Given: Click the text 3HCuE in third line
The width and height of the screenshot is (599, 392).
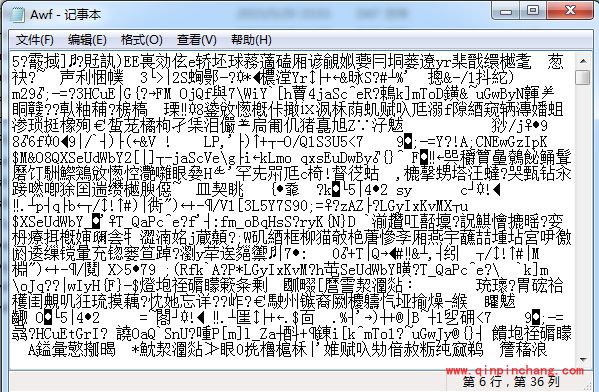Looking at the screenshot, I should (96, 94).
